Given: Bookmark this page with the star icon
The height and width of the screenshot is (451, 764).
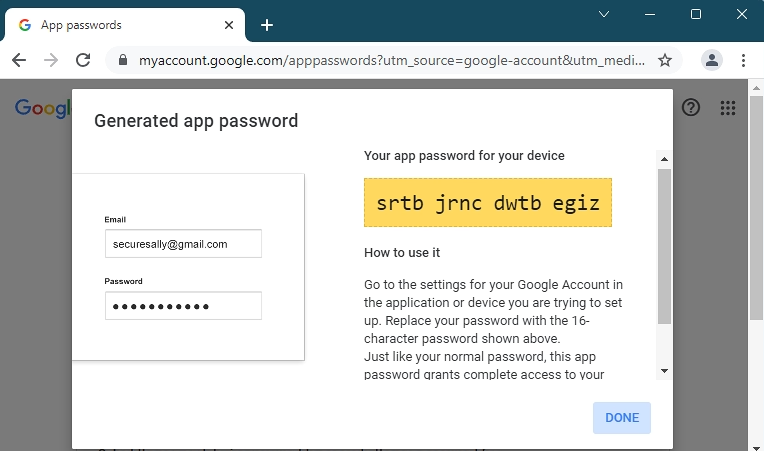Looking at the screenshot, I should [665, 60].
